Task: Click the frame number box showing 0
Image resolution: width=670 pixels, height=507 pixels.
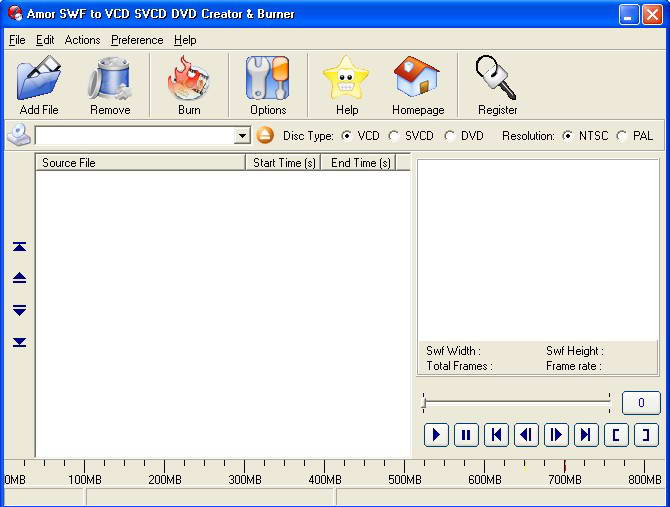Action: tap(641, 402)
